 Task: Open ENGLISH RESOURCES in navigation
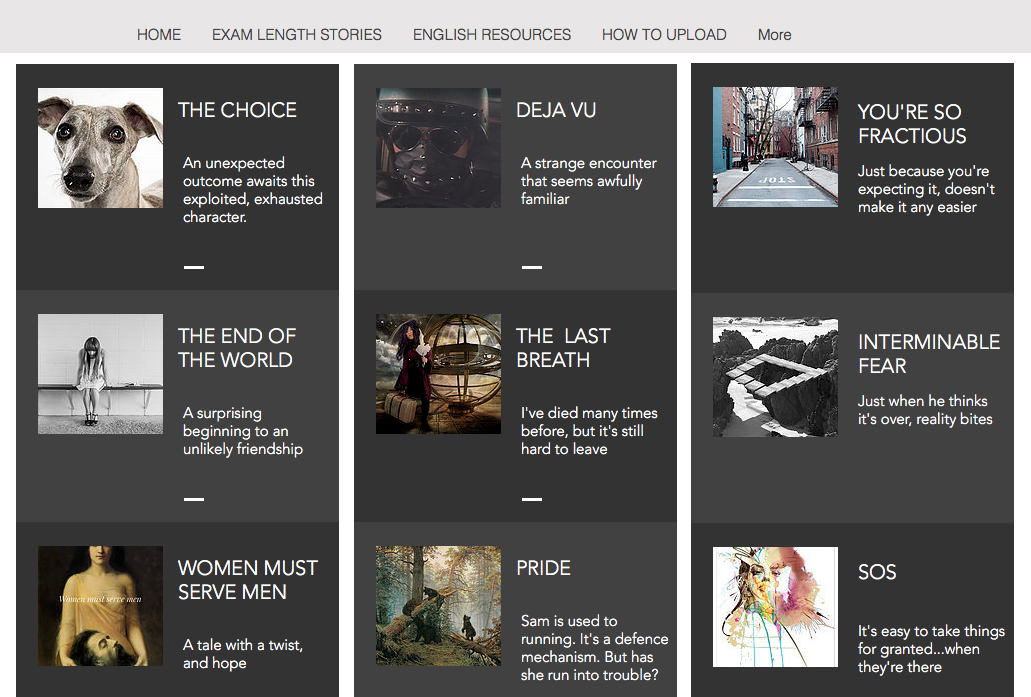(492, 35)
